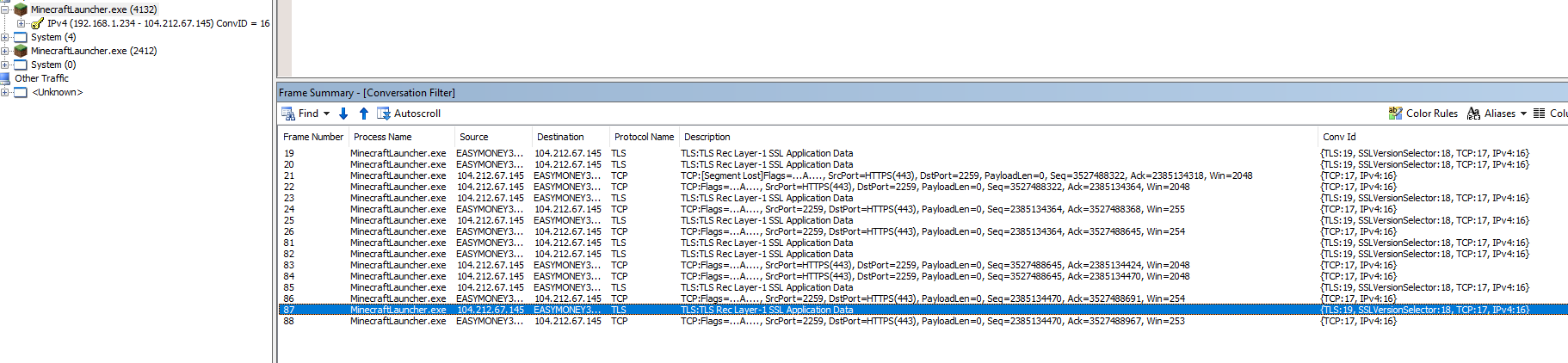Select Other Traffic tree item
Screen dimensions: 1568x363
41,78
